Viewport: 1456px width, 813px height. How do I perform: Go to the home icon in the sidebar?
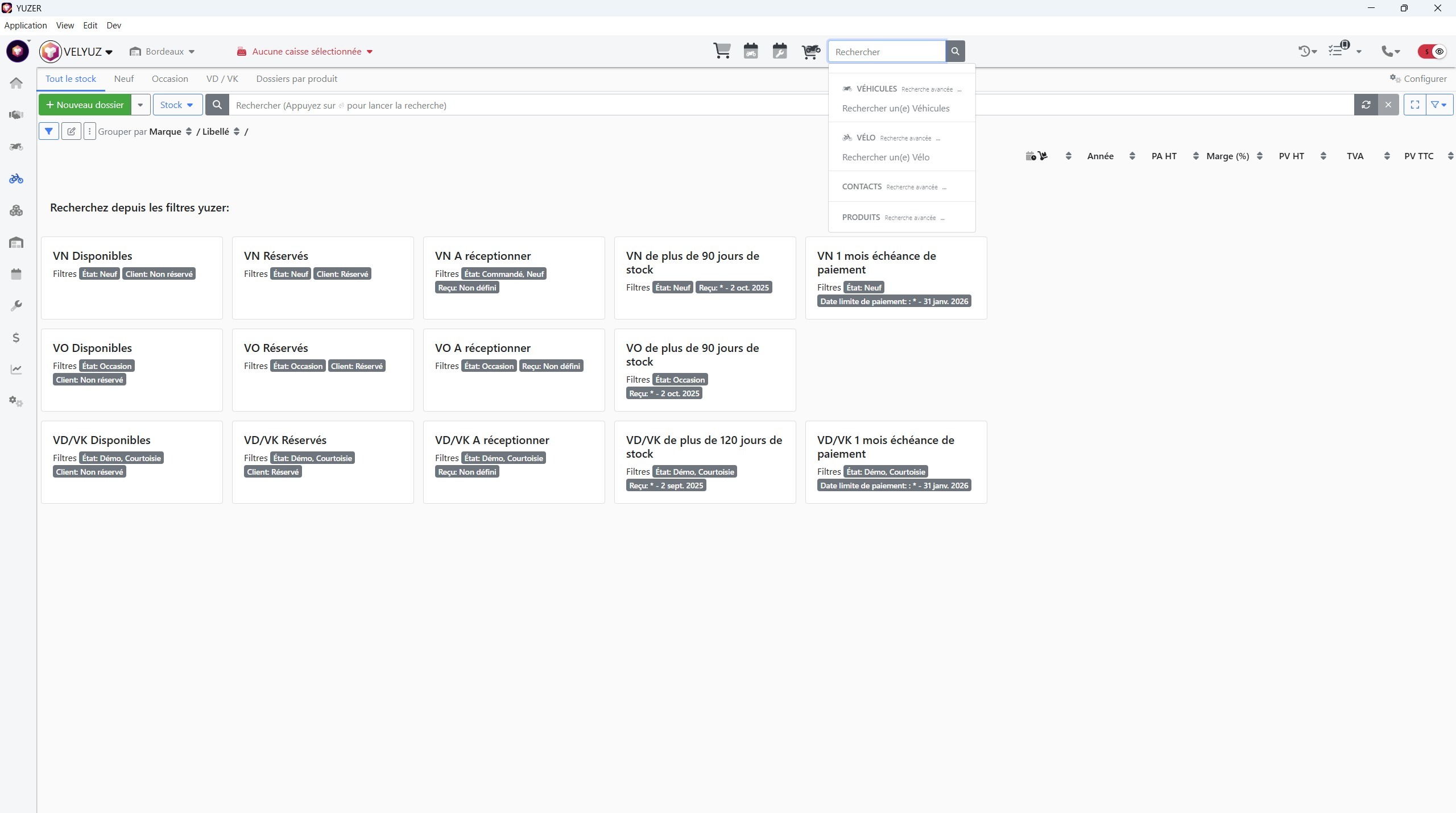click(16, 83)
